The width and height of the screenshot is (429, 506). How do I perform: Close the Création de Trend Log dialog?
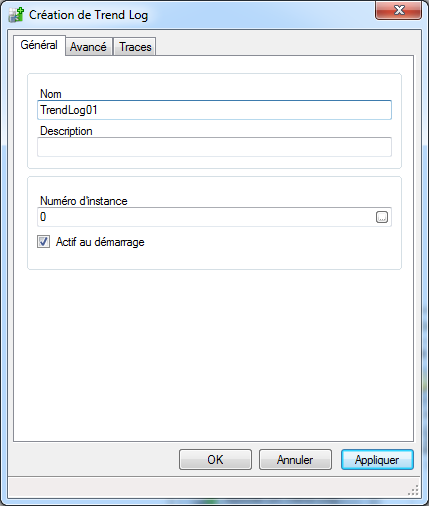(398, 10)
